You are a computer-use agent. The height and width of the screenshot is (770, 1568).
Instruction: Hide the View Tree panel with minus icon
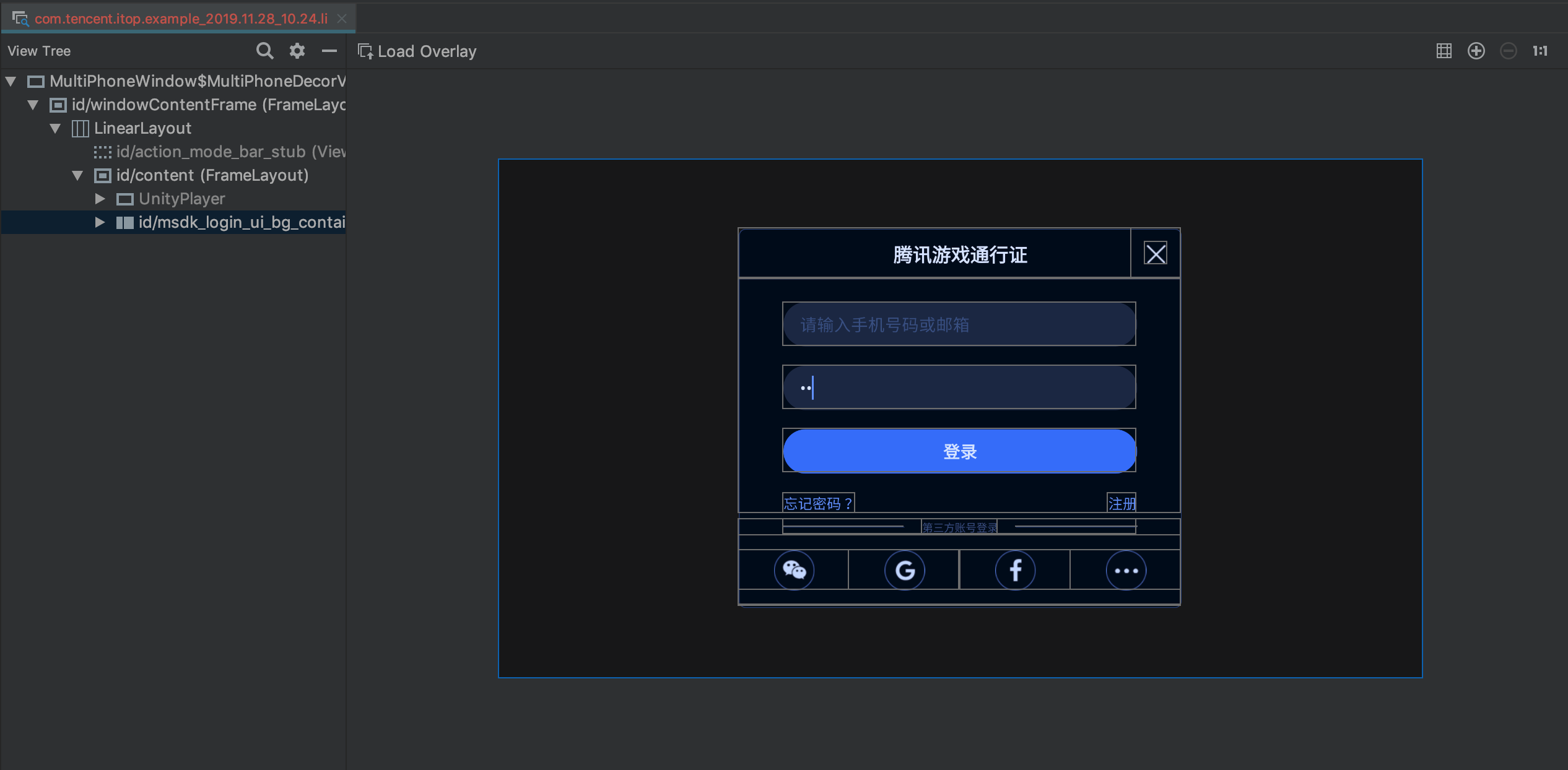pyautogui.click(x=329, y=51)
